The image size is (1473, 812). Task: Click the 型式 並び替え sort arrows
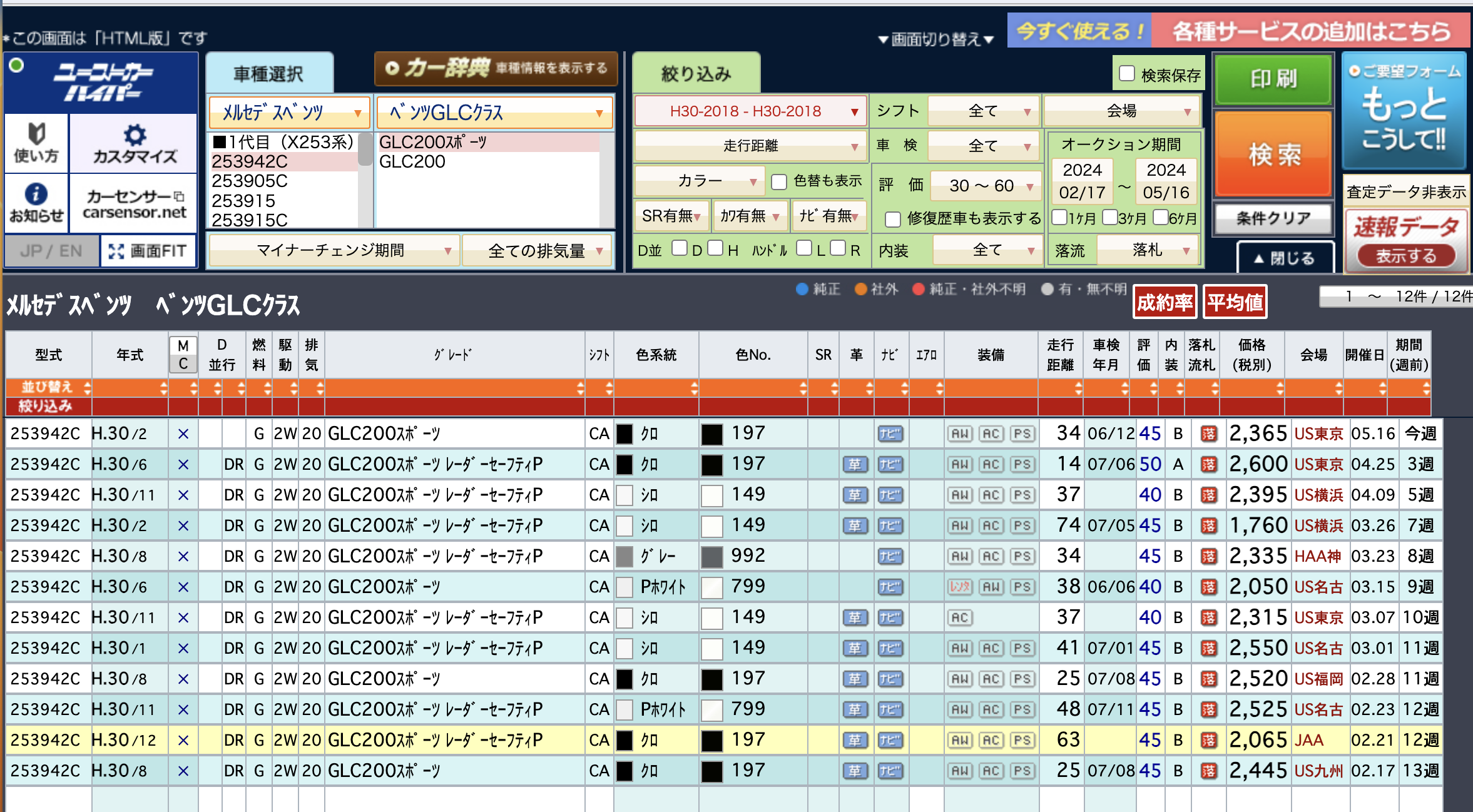(87, 388)
